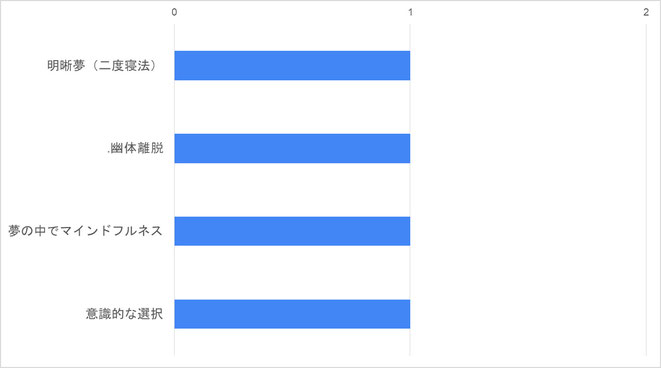Screen dimensions: 661x368
Task: Click the 0 axis tick label
Action: (174, 13)
